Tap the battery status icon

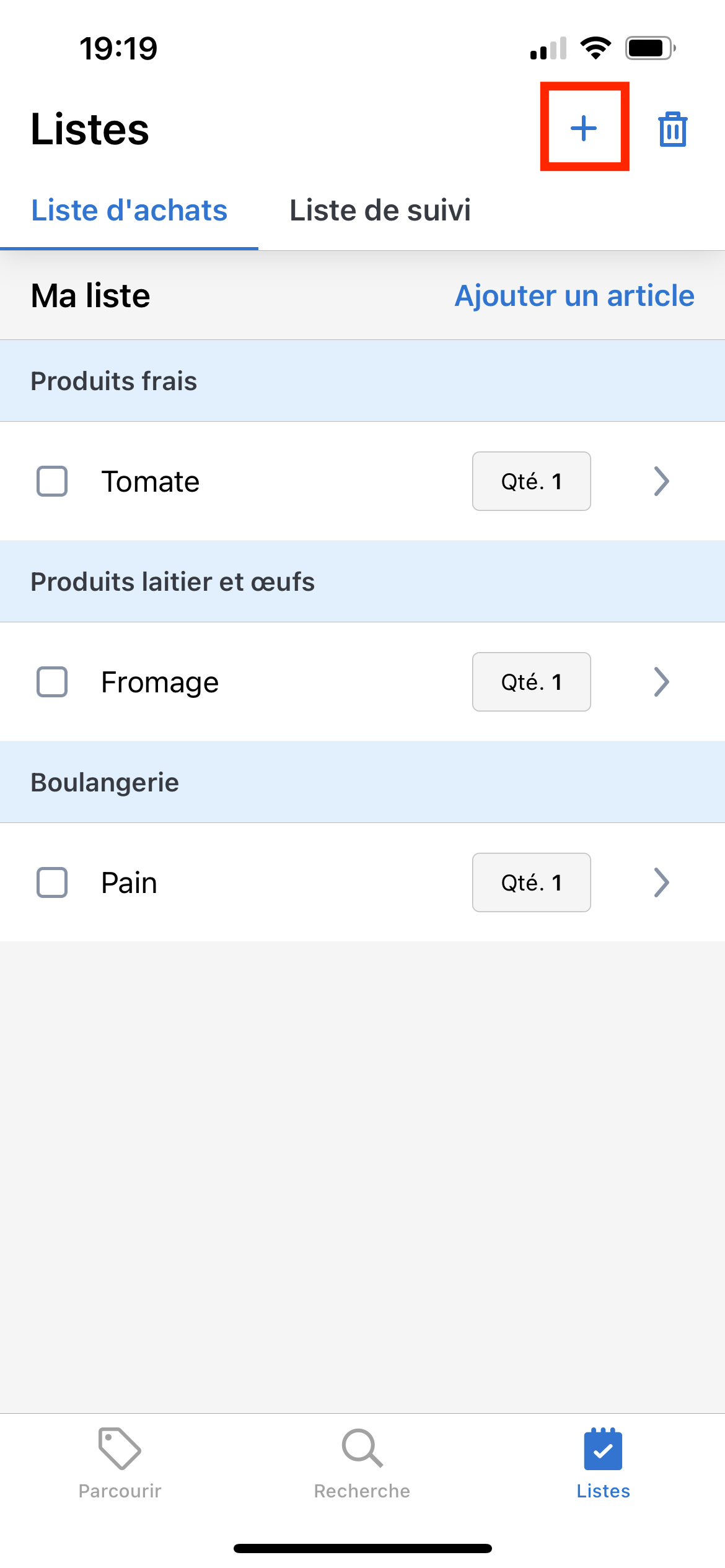click(x=649, y=48)
